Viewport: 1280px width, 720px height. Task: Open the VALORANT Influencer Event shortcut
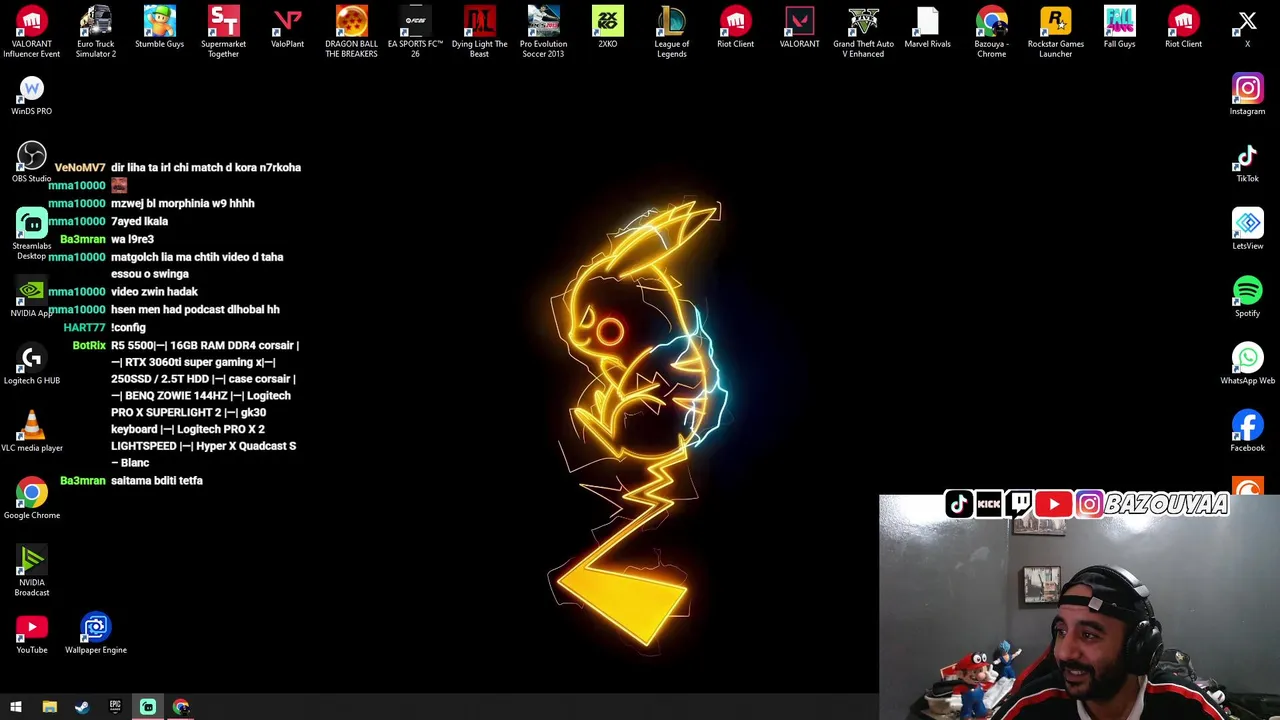32,32
